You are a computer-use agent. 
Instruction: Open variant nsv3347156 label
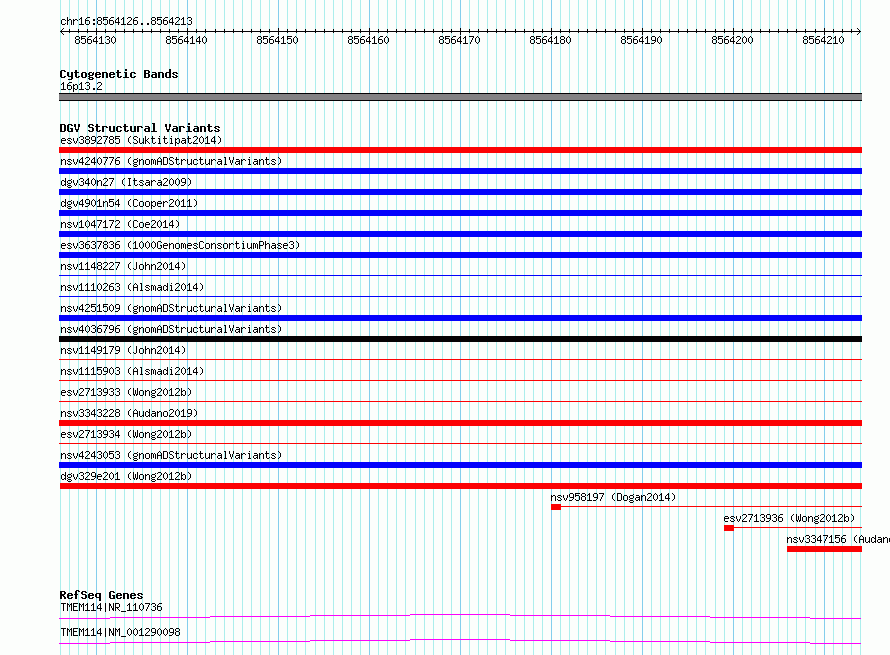point(838,539)
